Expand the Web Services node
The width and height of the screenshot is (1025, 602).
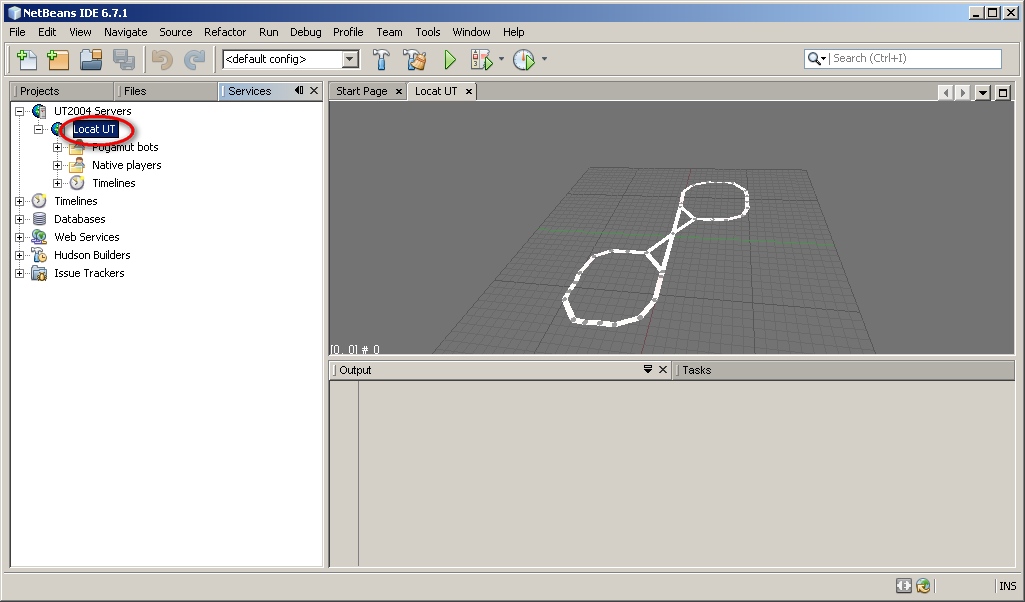click(20, 237)
